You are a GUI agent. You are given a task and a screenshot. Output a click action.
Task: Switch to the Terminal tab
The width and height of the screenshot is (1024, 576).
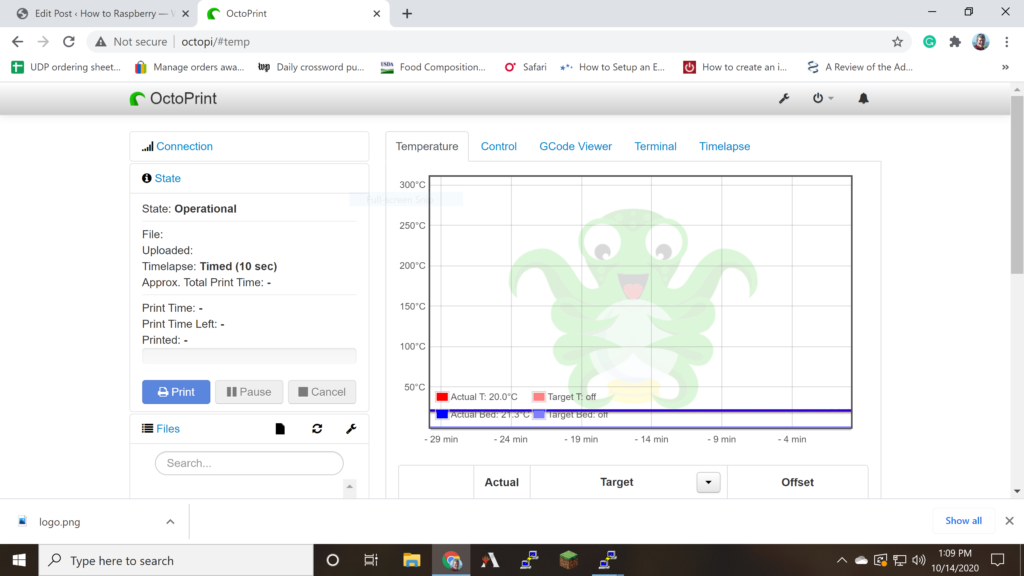[655, 146]
